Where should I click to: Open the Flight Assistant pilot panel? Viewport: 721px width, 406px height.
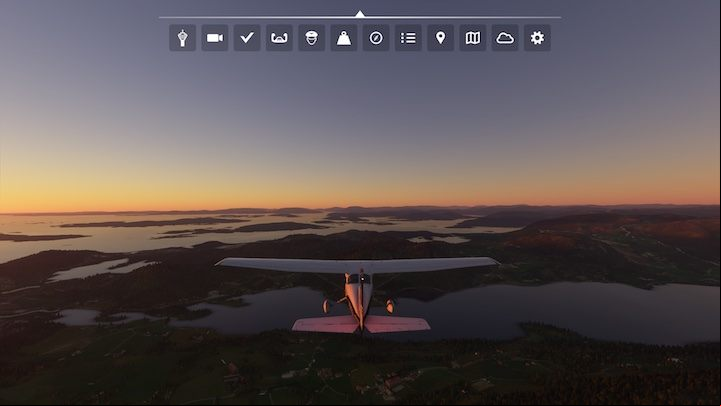pos(312,38)
